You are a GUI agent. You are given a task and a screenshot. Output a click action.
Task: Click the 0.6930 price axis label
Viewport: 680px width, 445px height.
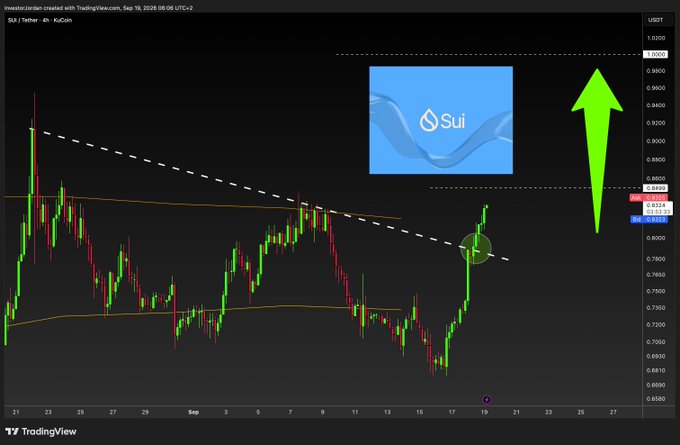pyautogui.click(x=656, y=356)
